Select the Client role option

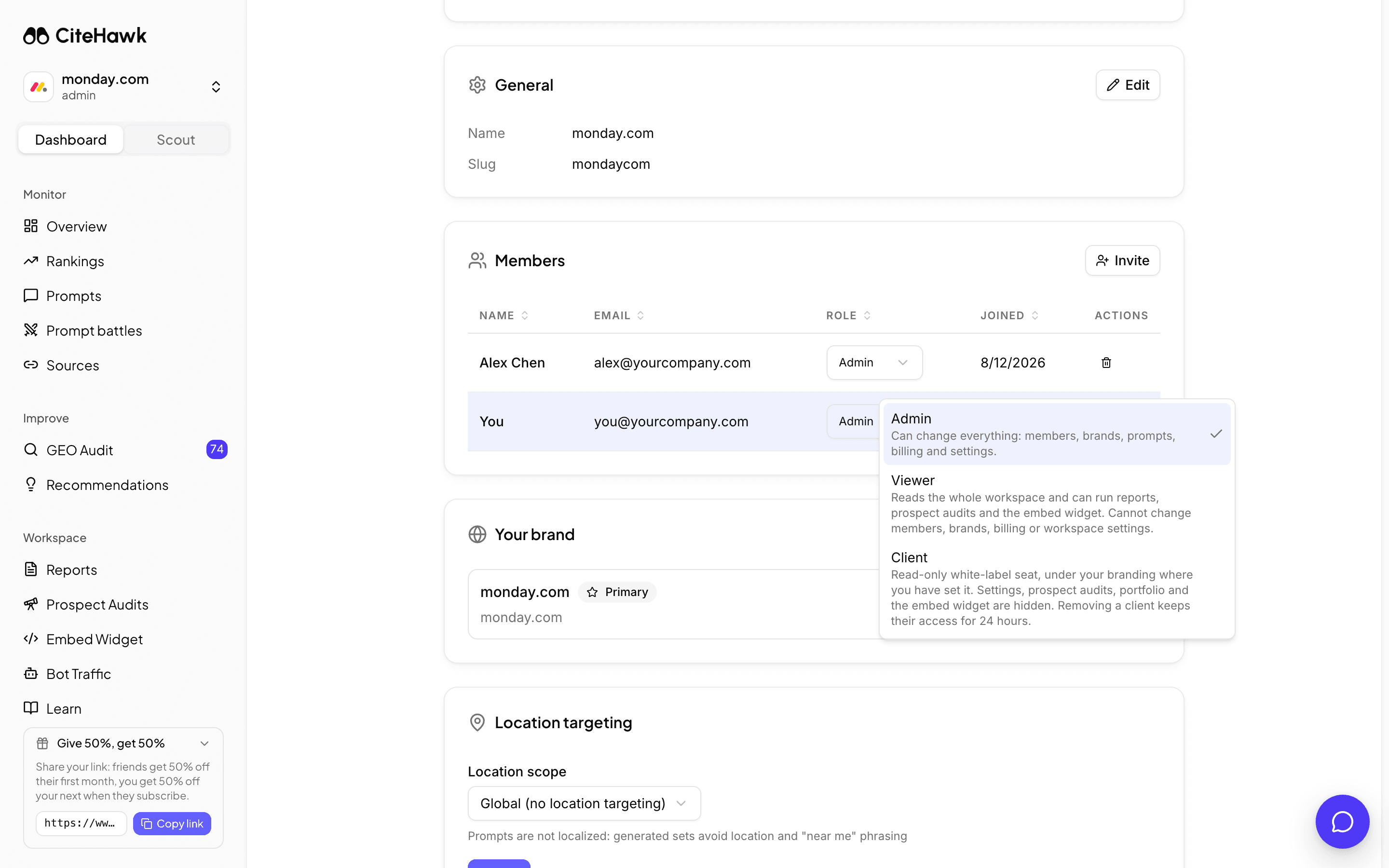tap(1057, 588)
